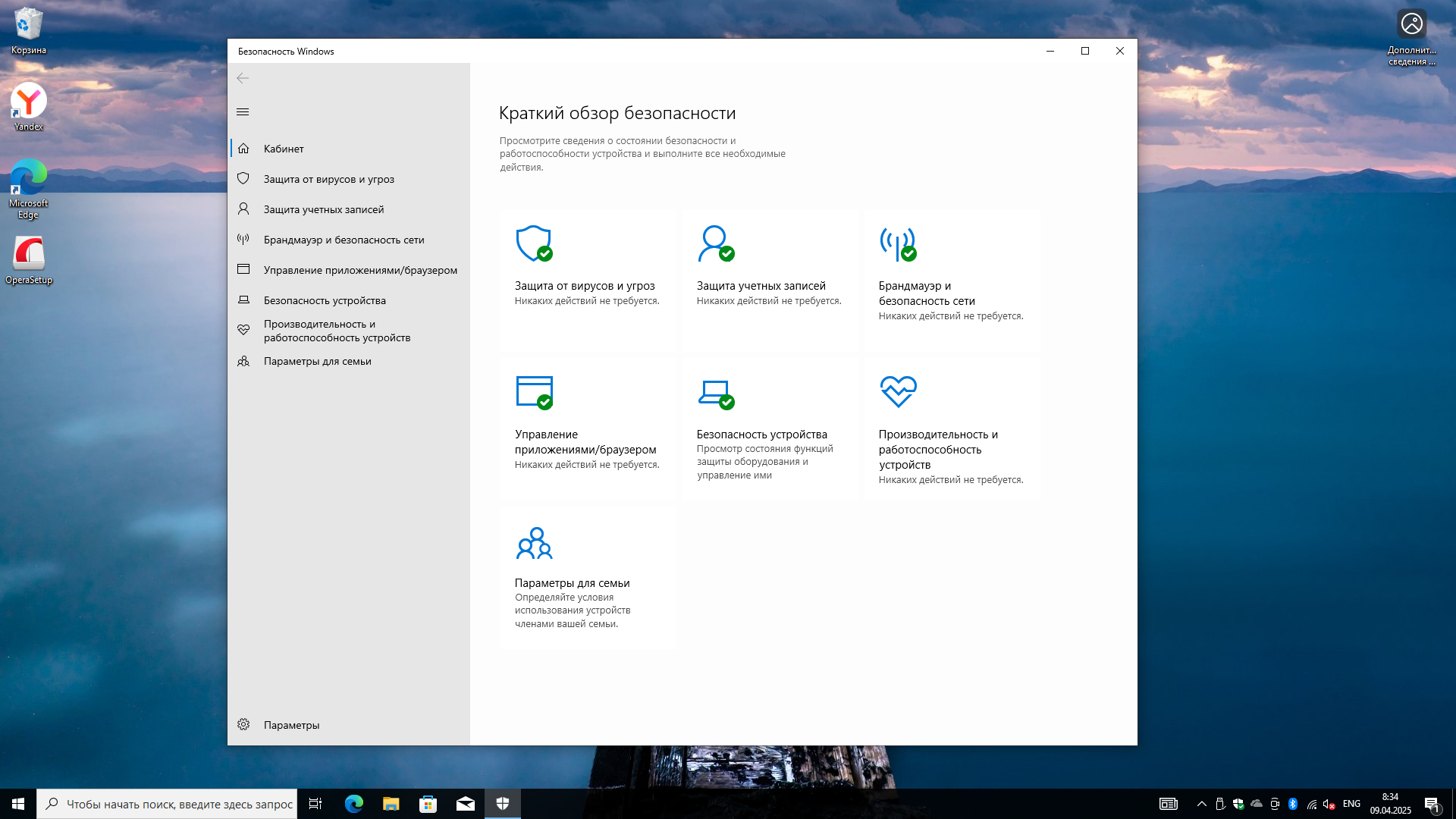Click the Защита учетных записей tile title
The height and width of the screenshot is (819, 1456).
tap(761, 286)
